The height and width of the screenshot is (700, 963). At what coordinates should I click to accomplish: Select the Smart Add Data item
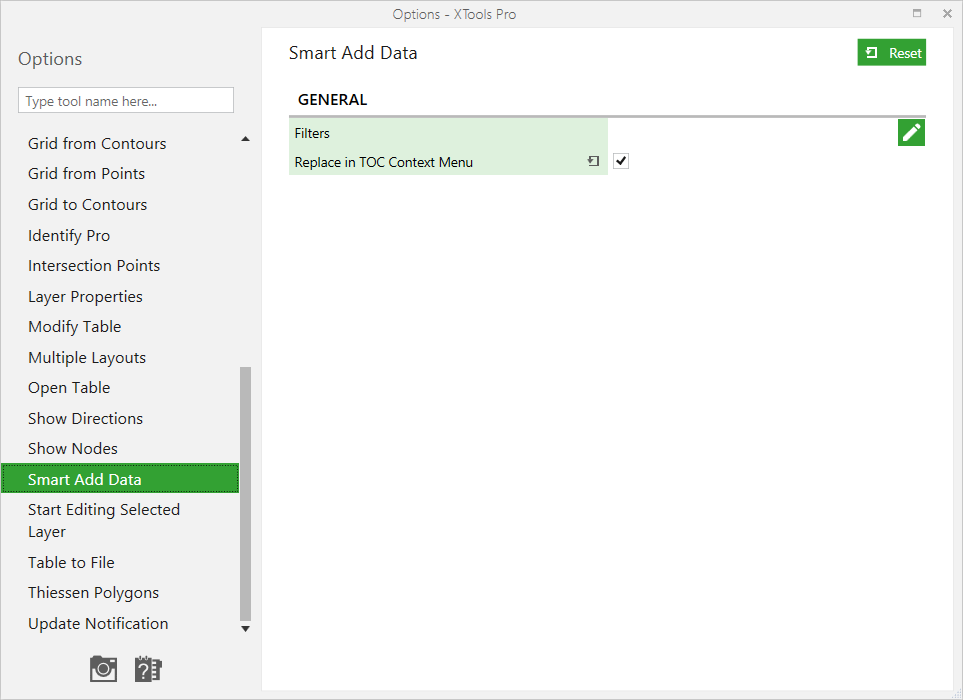[x=120, y=478]
